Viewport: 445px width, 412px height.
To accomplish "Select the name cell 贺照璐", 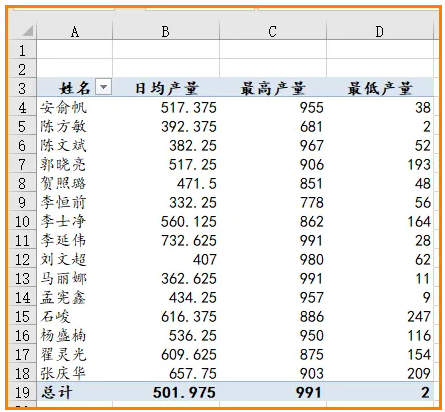I will click(x=75, y=183).
